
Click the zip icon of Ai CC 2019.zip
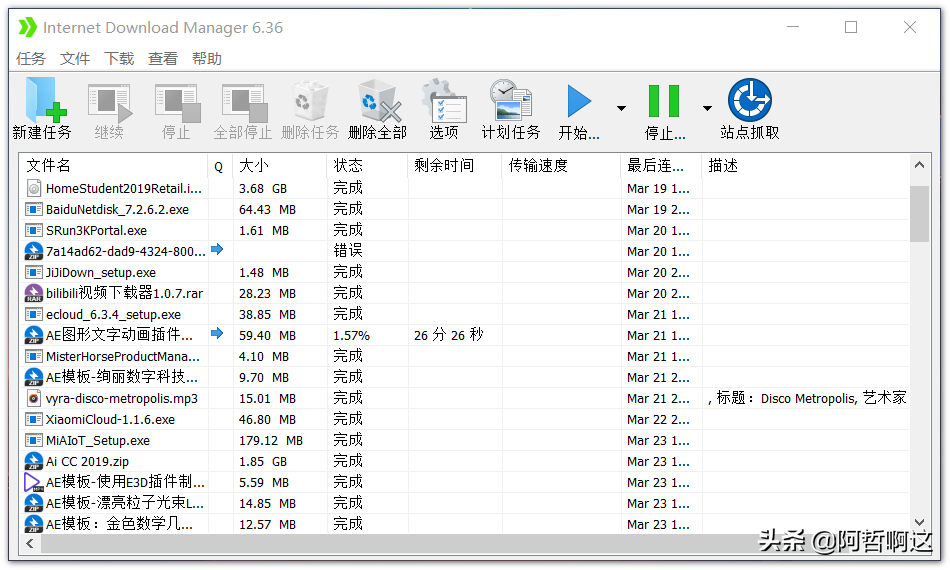[34, 462]
